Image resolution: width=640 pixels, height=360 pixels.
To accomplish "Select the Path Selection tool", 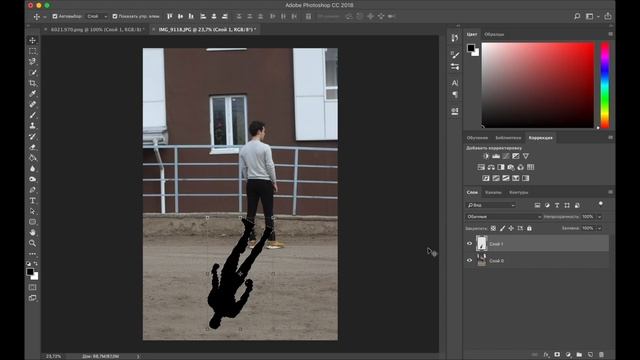I will (x=32, y=211).
